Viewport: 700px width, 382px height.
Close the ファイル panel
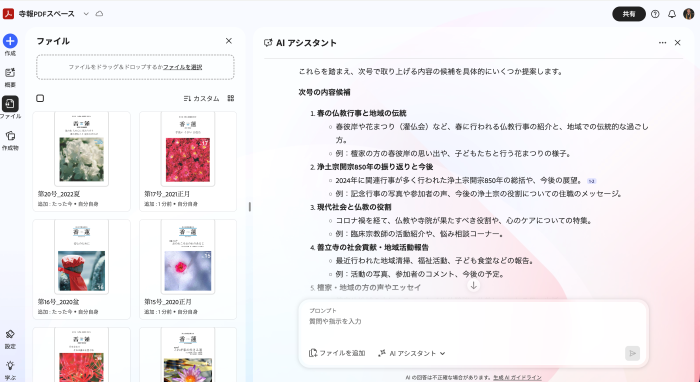pos(229,41)
